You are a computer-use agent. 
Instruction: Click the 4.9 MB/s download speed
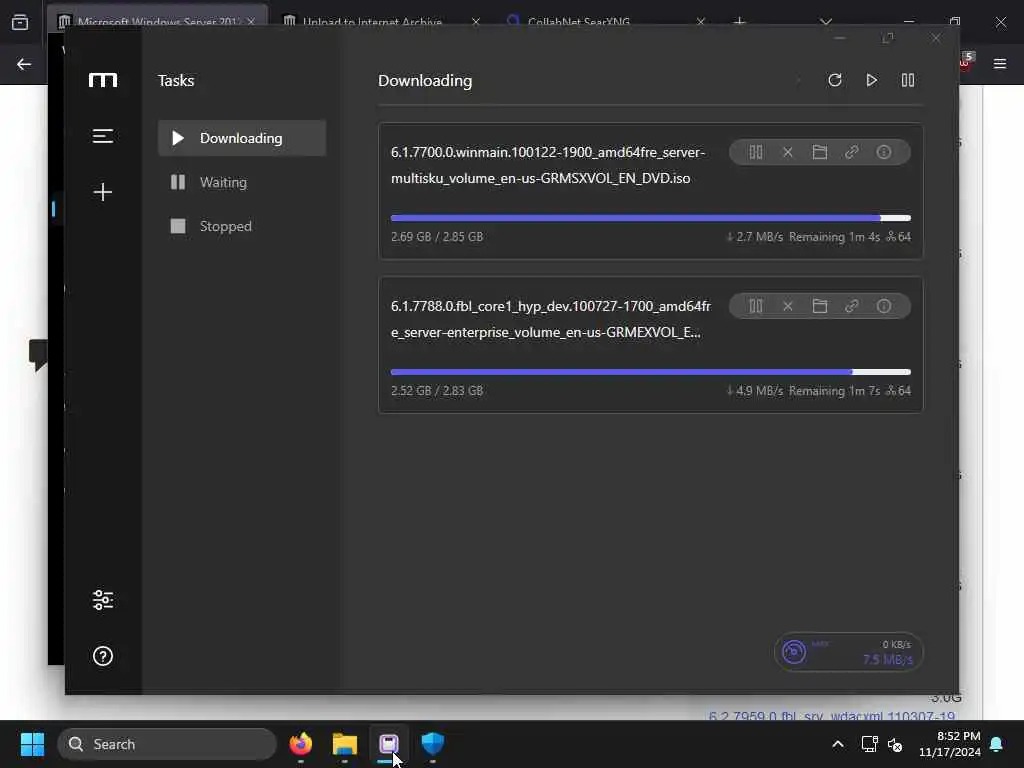[754, 391]
